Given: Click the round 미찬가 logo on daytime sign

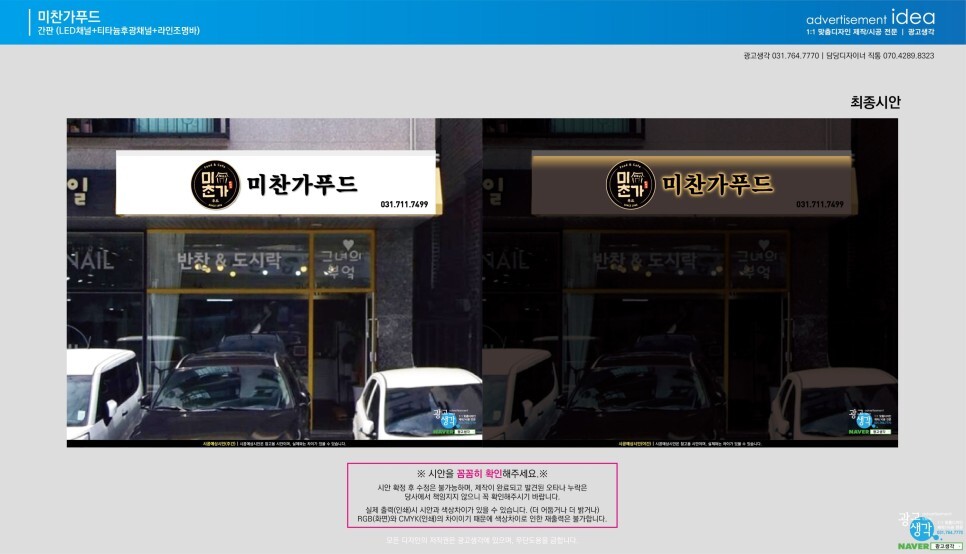Looking at the screenshot, I should coord(215,185).
